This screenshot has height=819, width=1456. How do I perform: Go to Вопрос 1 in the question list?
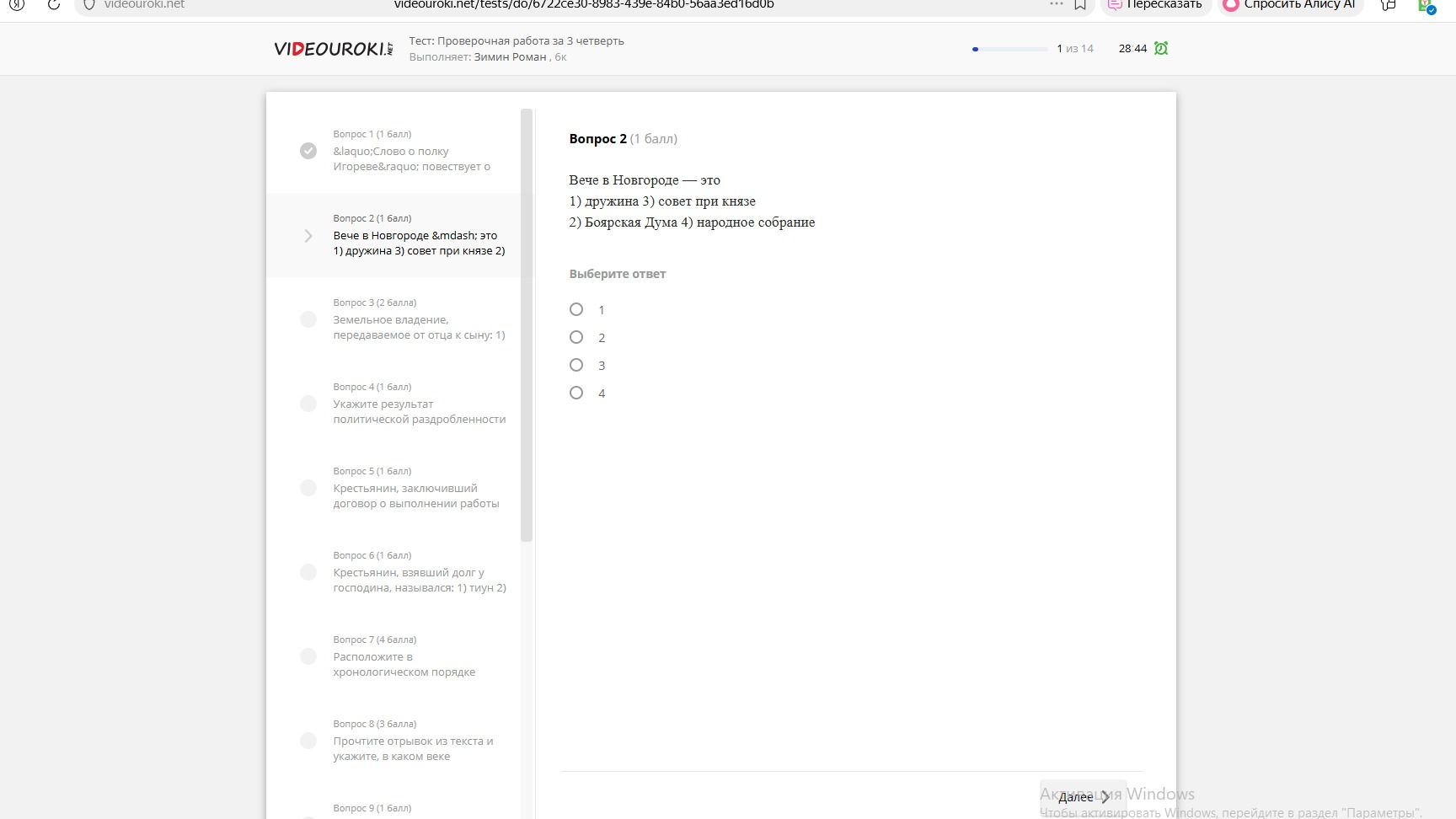pyautogui.click(x=393, y=151)
